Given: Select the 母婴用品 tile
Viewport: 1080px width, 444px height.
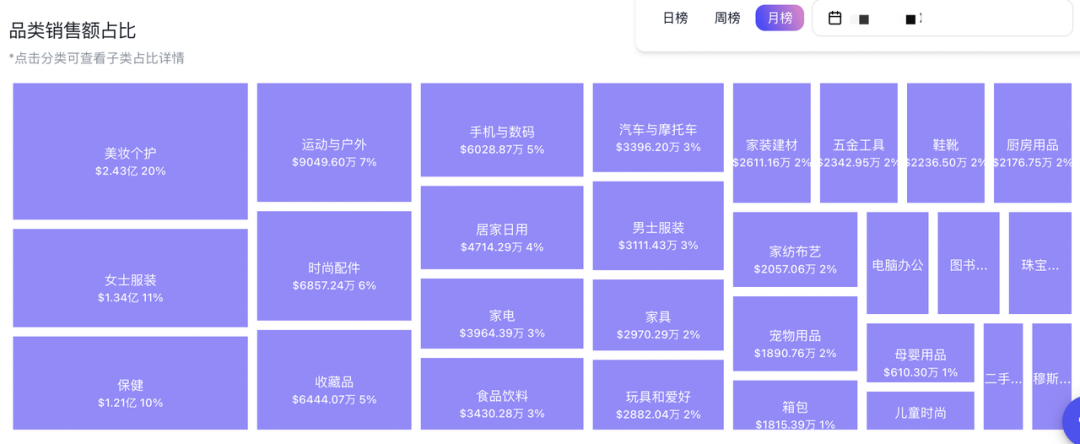Looking at the screenshot, I should point(921,353).
